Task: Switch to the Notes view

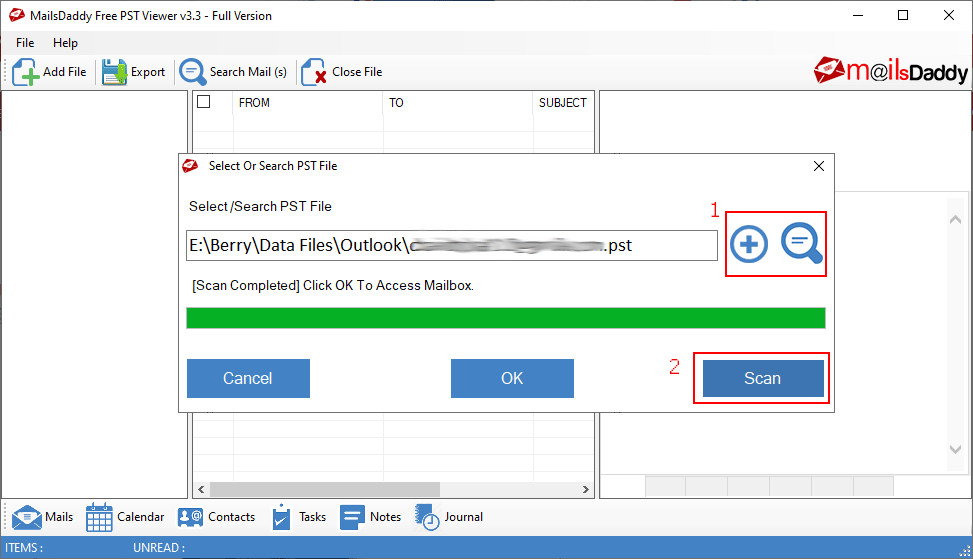Action: (x=370, y=517)
